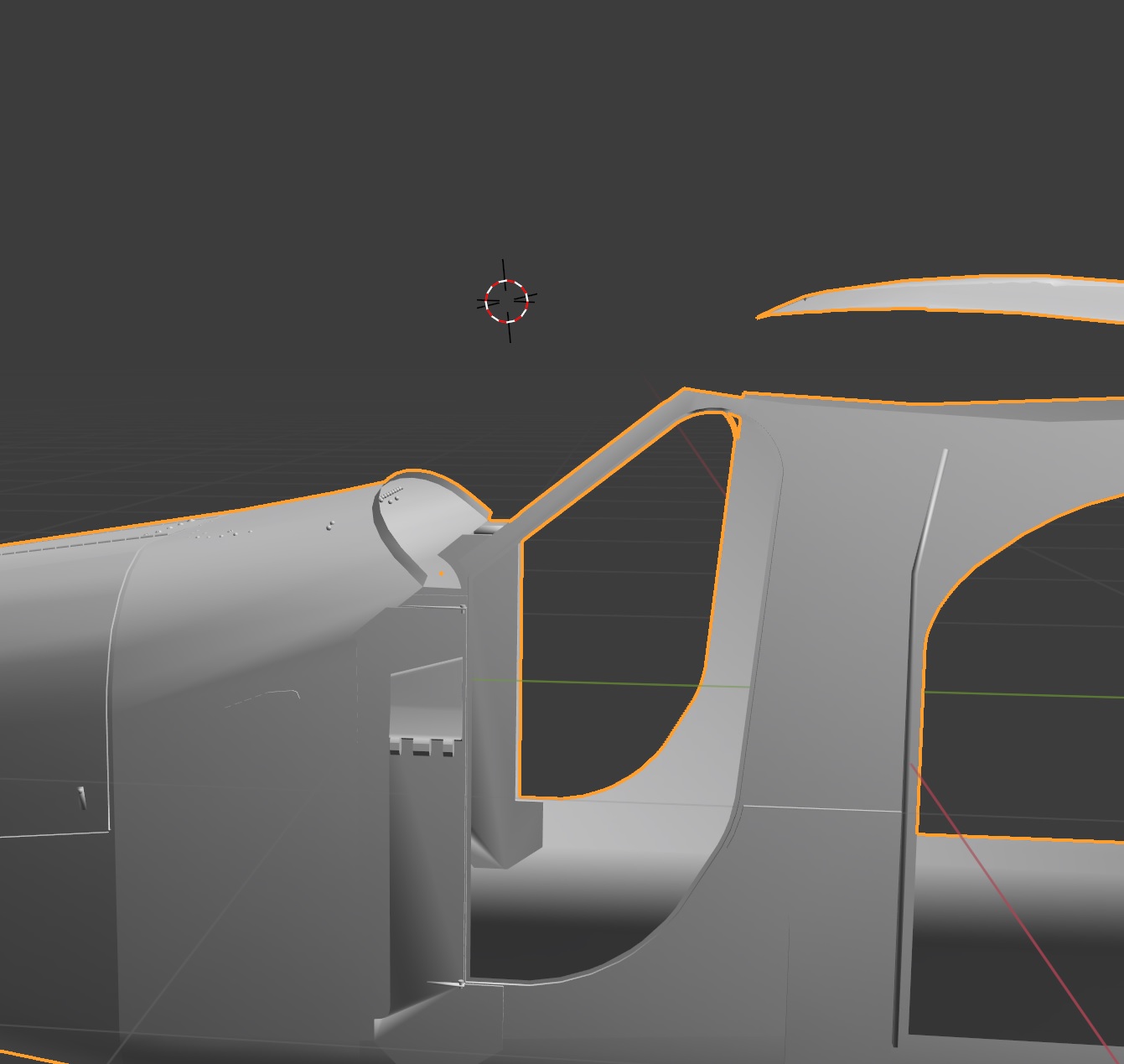Click the orange corner at window top
The image size is (1124, 1064).
[734, 425]
